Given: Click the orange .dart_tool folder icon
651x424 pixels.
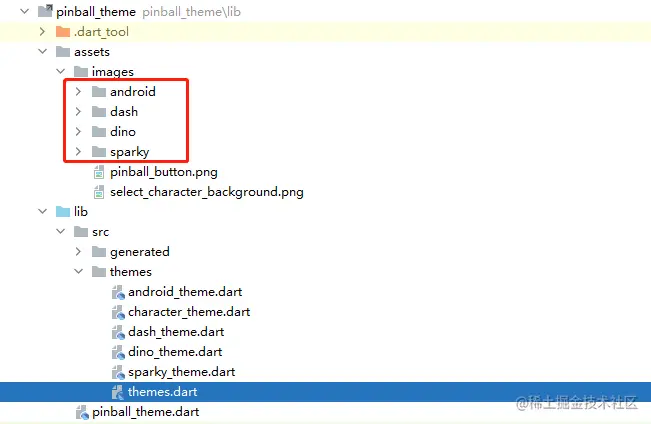Looking at the screenshot, I should 63,32.
